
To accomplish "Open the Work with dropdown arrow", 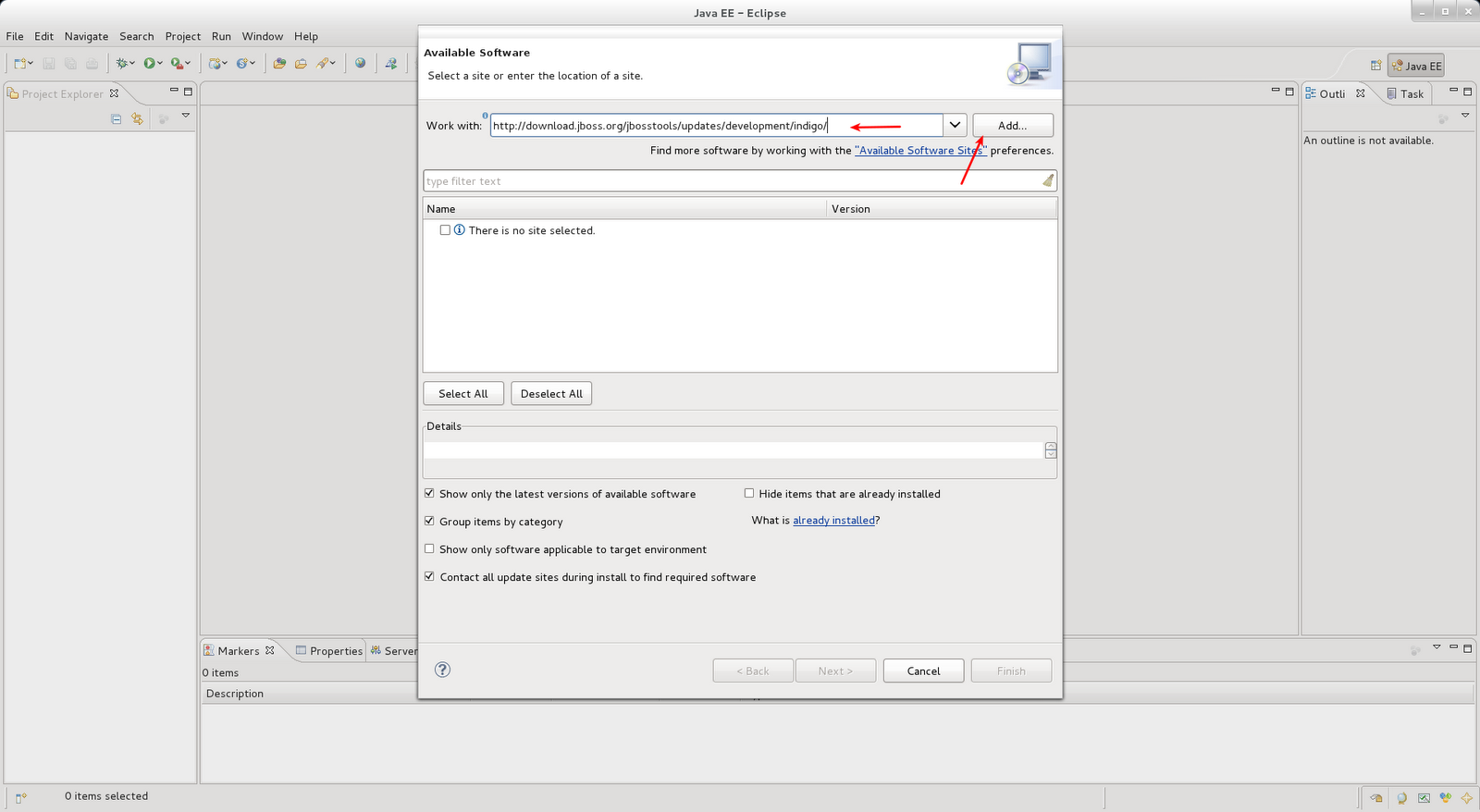I will click(955, 125).
